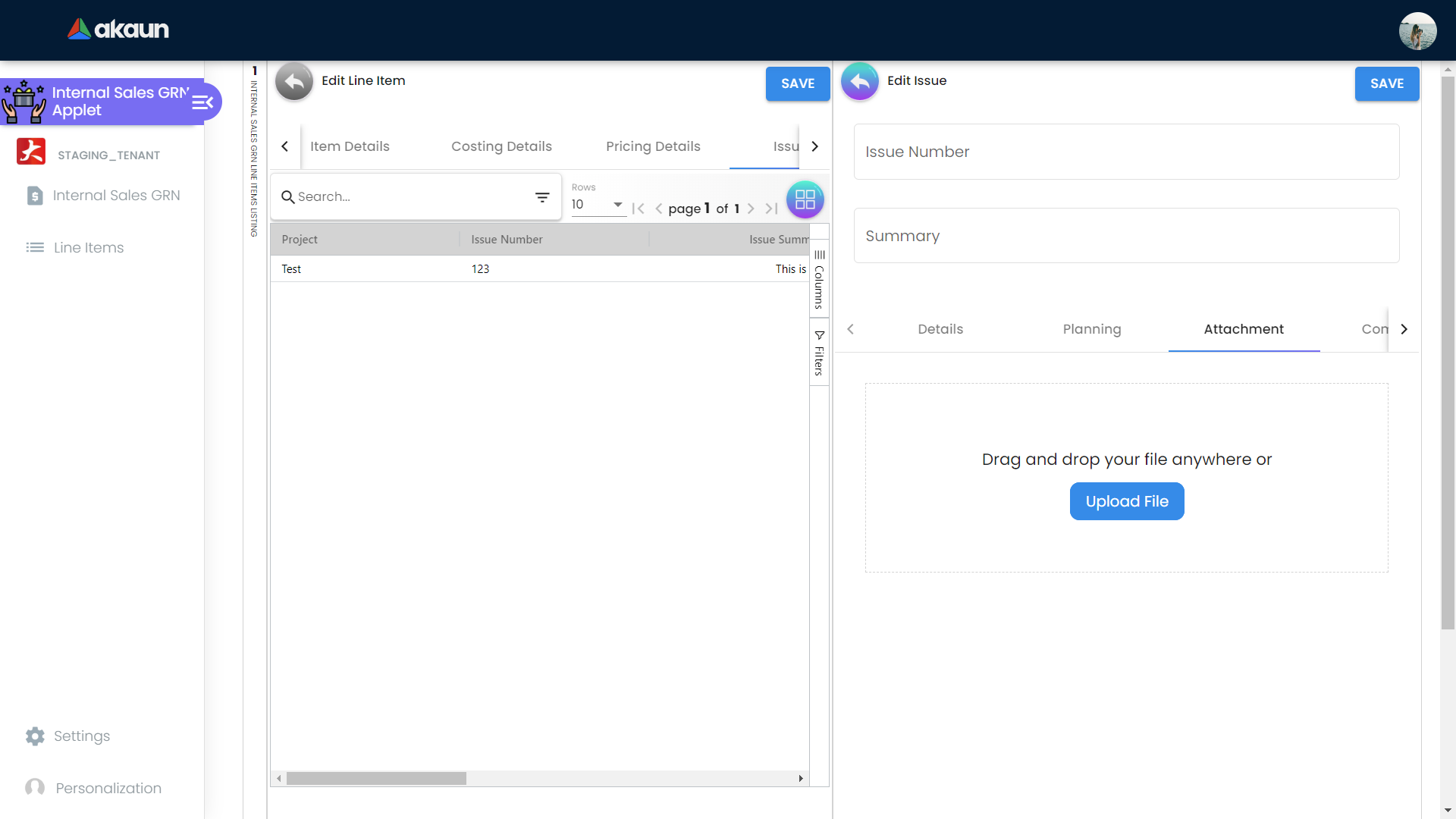The height and width of the screenshot is (819, 1456).
Task: Click the Edit Issue back arrow
Action: click(860, 81)
